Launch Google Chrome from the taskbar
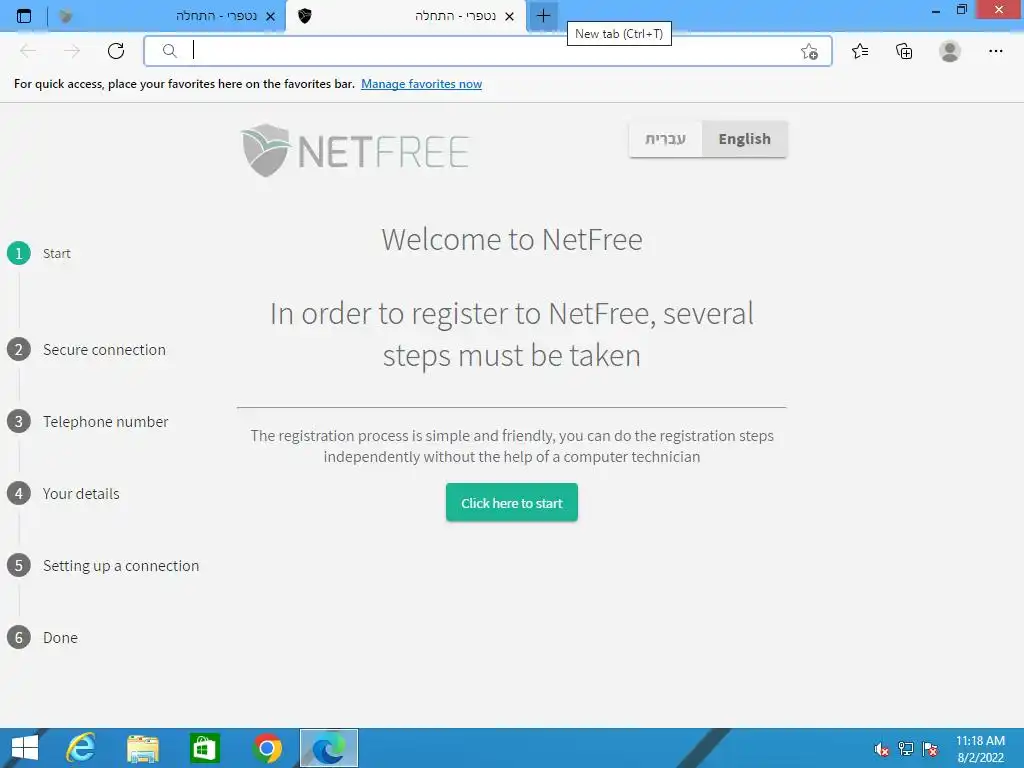The height and width of the screenshot is (768, 1024). [267, 748]
